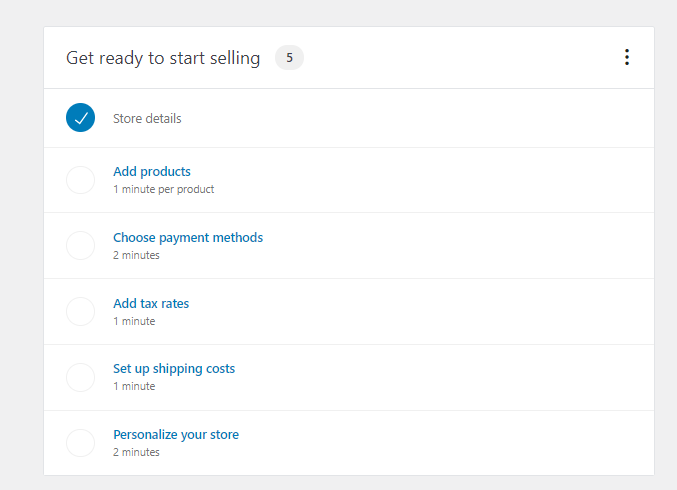Open the Set up shipping costs task
Viewport: 677px width, 490px height.
(174, 369)
